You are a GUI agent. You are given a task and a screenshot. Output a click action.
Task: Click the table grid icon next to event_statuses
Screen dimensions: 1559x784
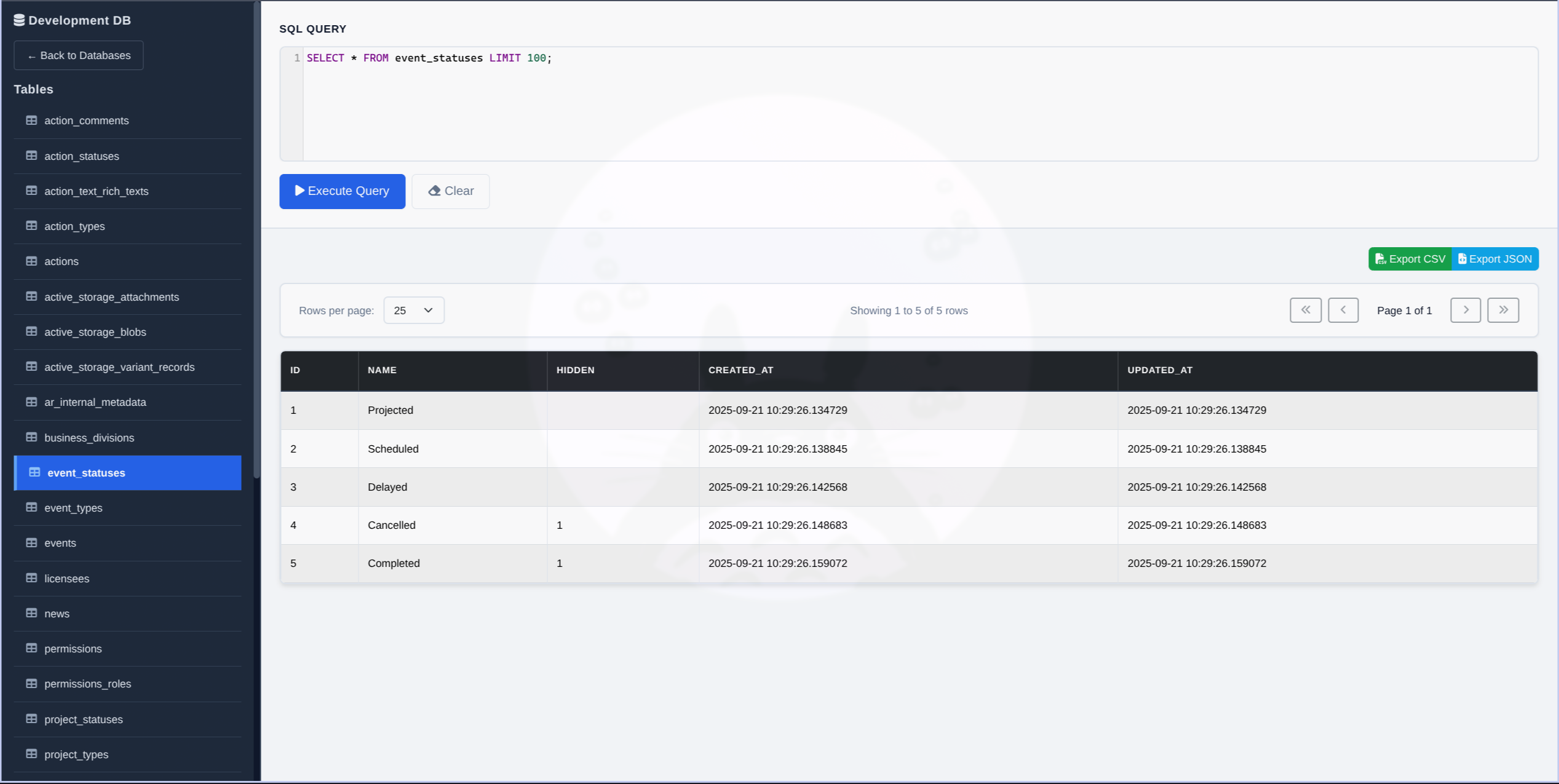(x=34, y=473)
